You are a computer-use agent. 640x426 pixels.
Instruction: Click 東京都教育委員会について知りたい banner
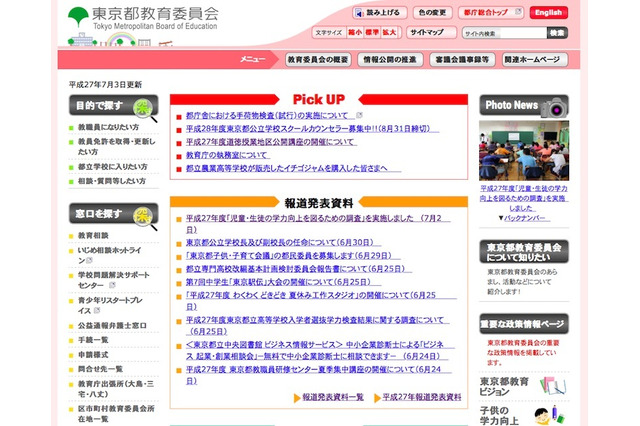[524, 252]
